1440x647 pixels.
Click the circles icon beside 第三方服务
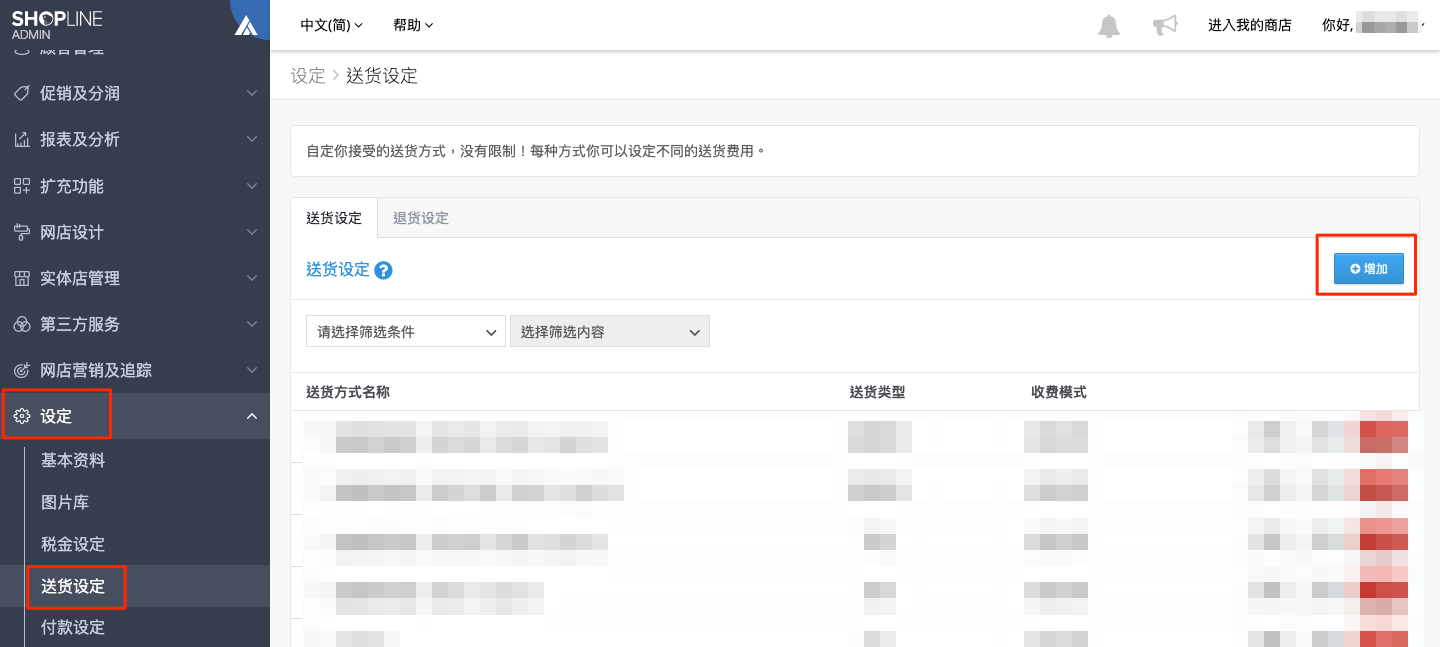pos(21,324)
